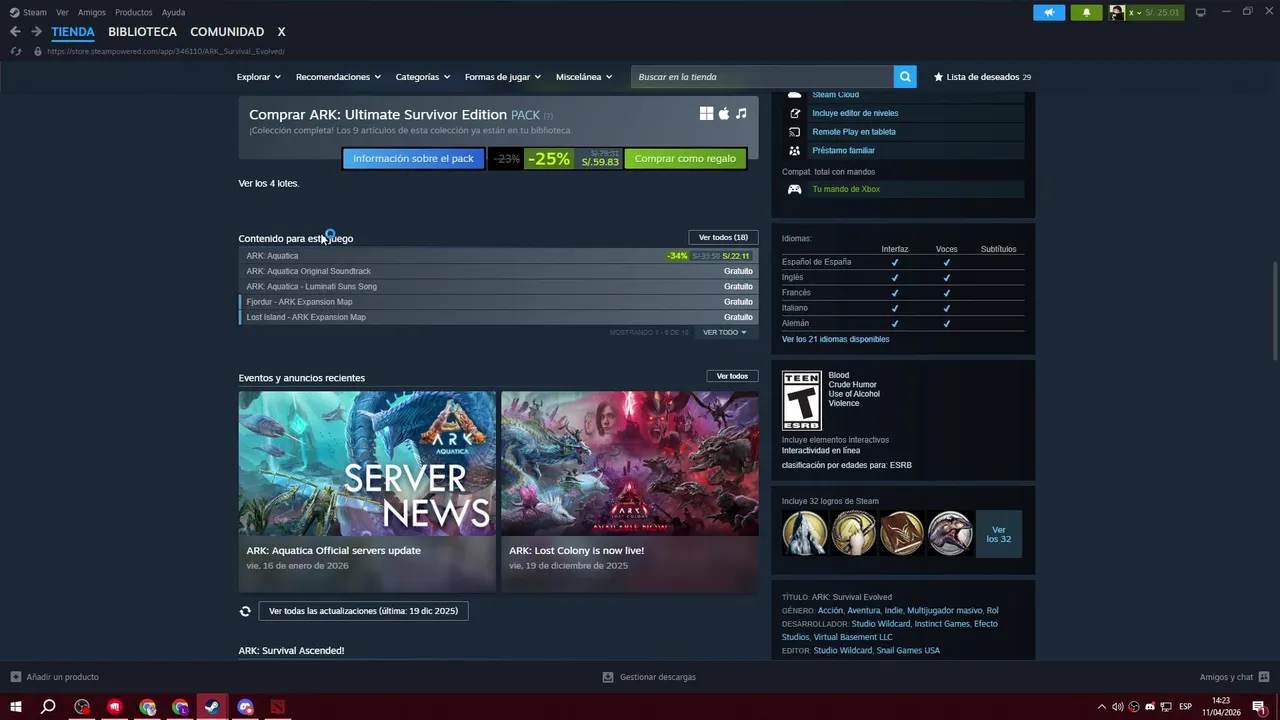Click the Remote Play tablet icon
Image resolution: width=1280 pixels, height=720 pixels.
pos(794,132)
